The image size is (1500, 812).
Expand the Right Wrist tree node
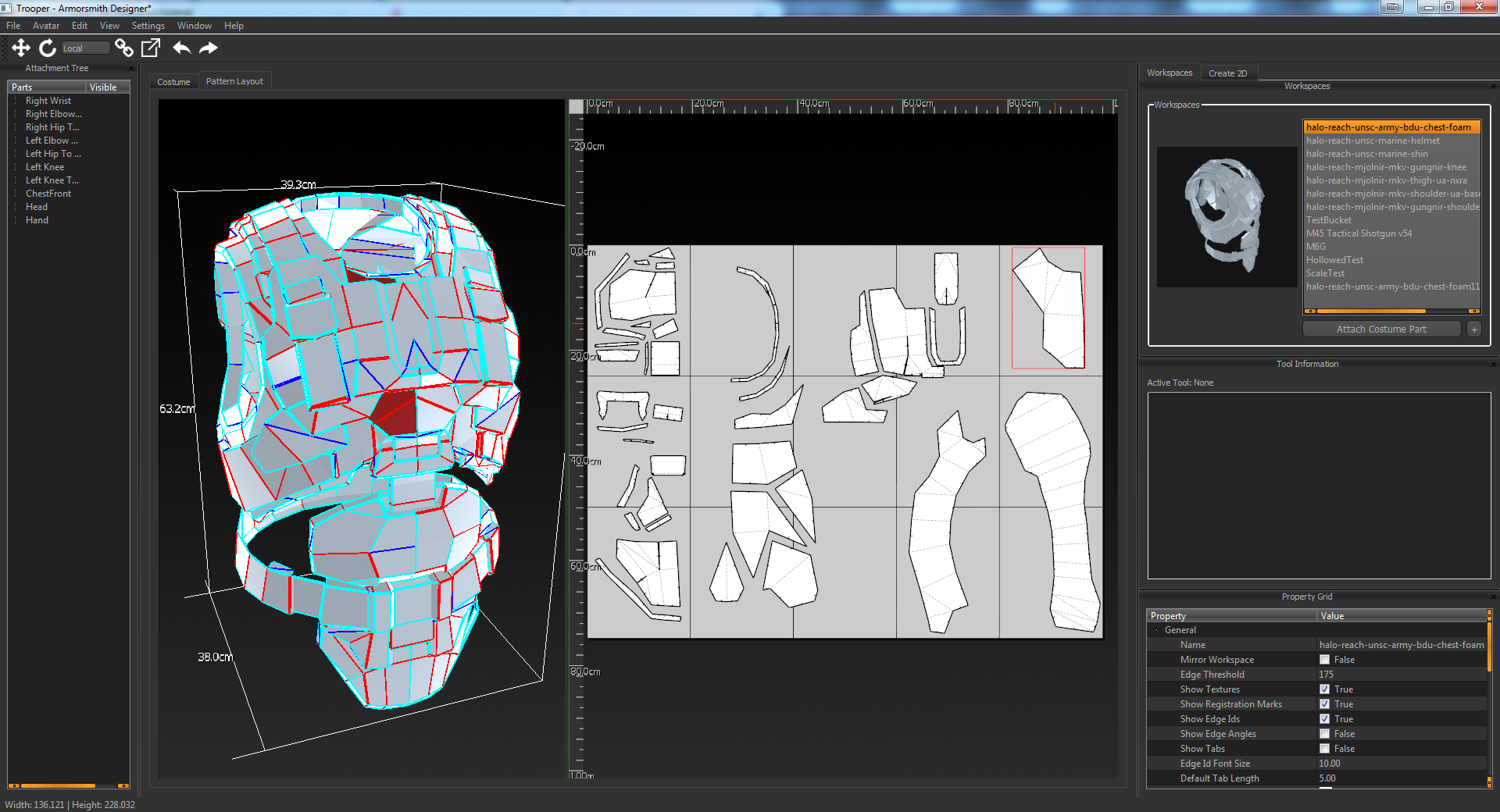(16, 101)
